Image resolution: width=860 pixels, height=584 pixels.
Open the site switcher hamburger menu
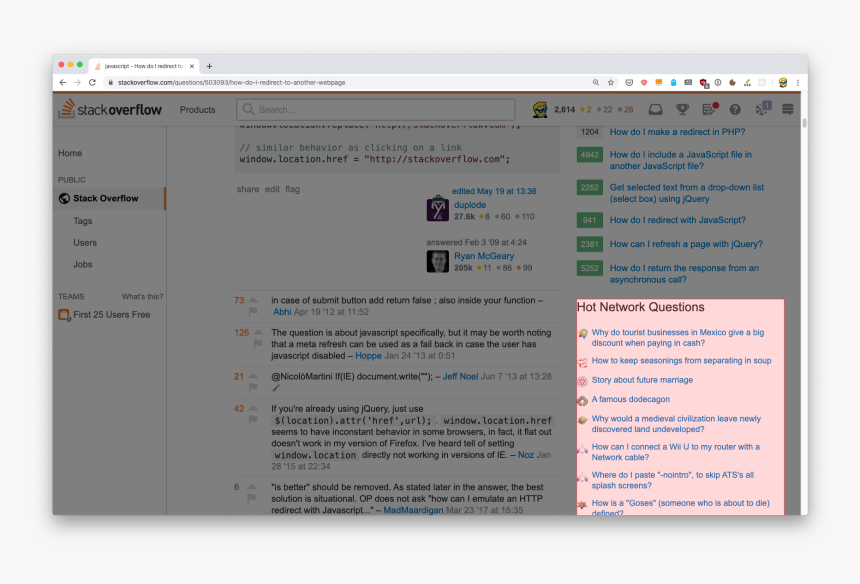point(788,110)
